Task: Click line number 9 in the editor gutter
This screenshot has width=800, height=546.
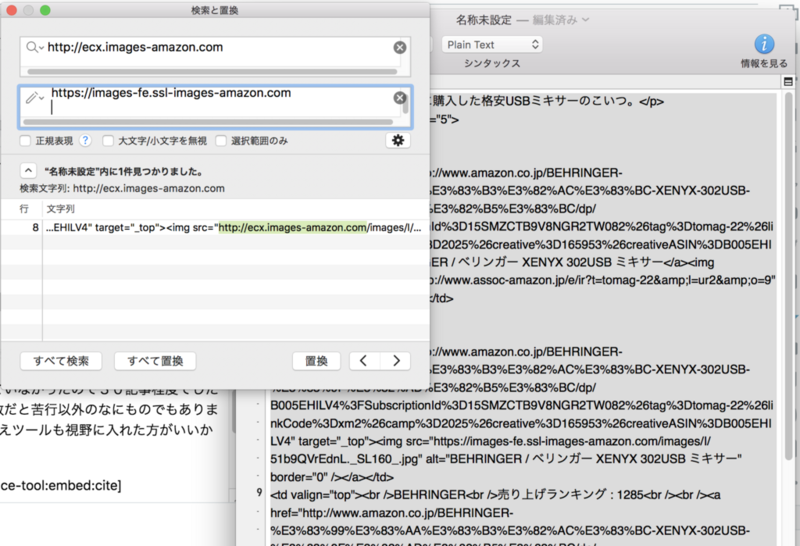Action: pos(259,492)
